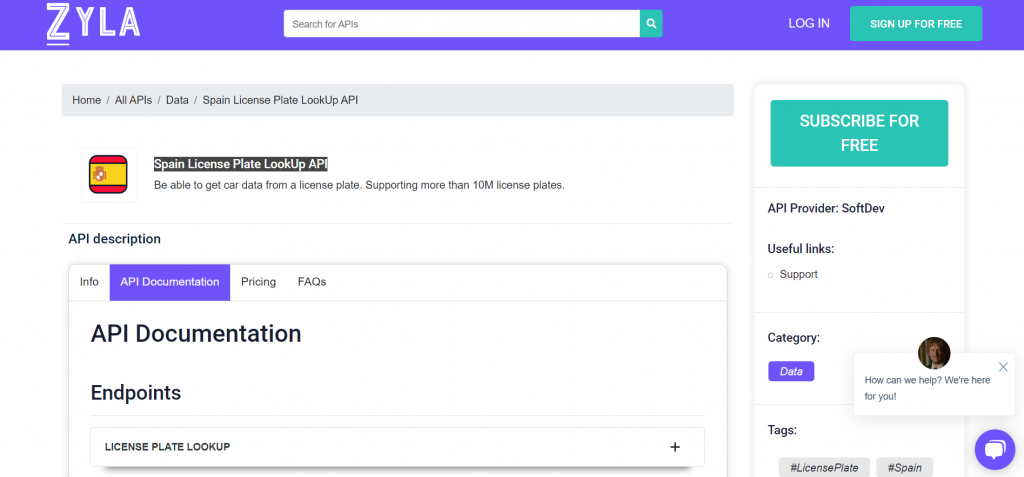This screenshot has width=1024, height=477.
Task: Go to Home breadcrumb
Action: coord(86,100)
